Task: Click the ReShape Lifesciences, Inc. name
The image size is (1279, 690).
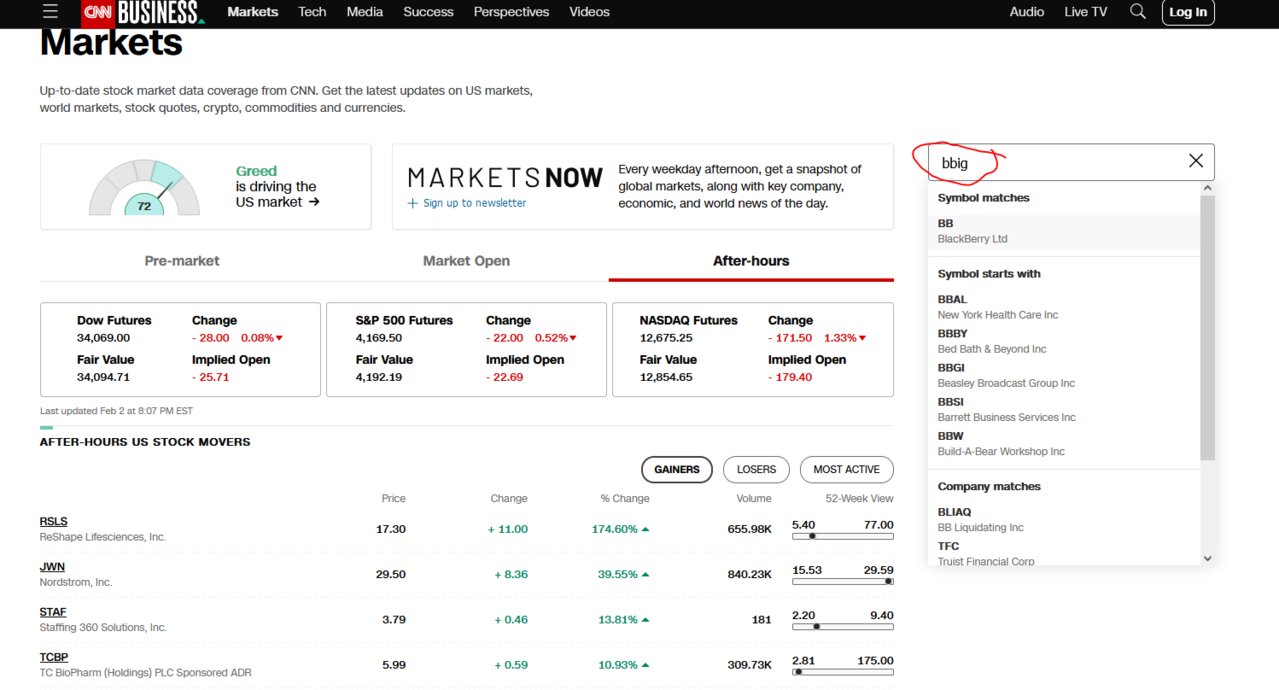Action: 103,537
